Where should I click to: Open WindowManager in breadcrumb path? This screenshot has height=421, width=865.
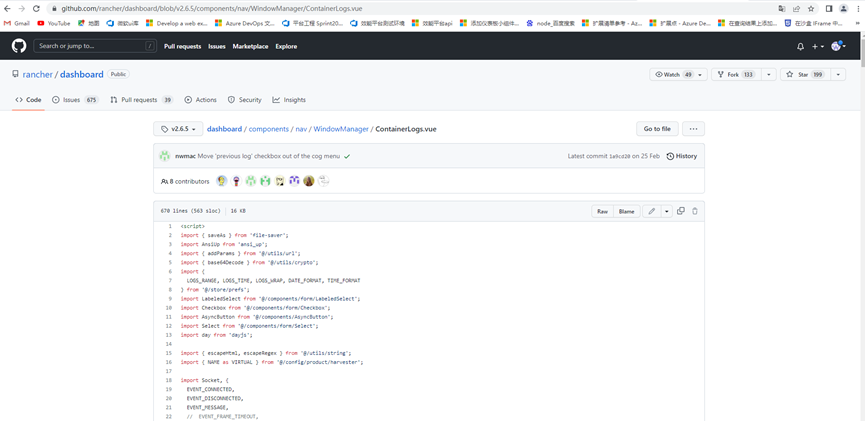341,129
